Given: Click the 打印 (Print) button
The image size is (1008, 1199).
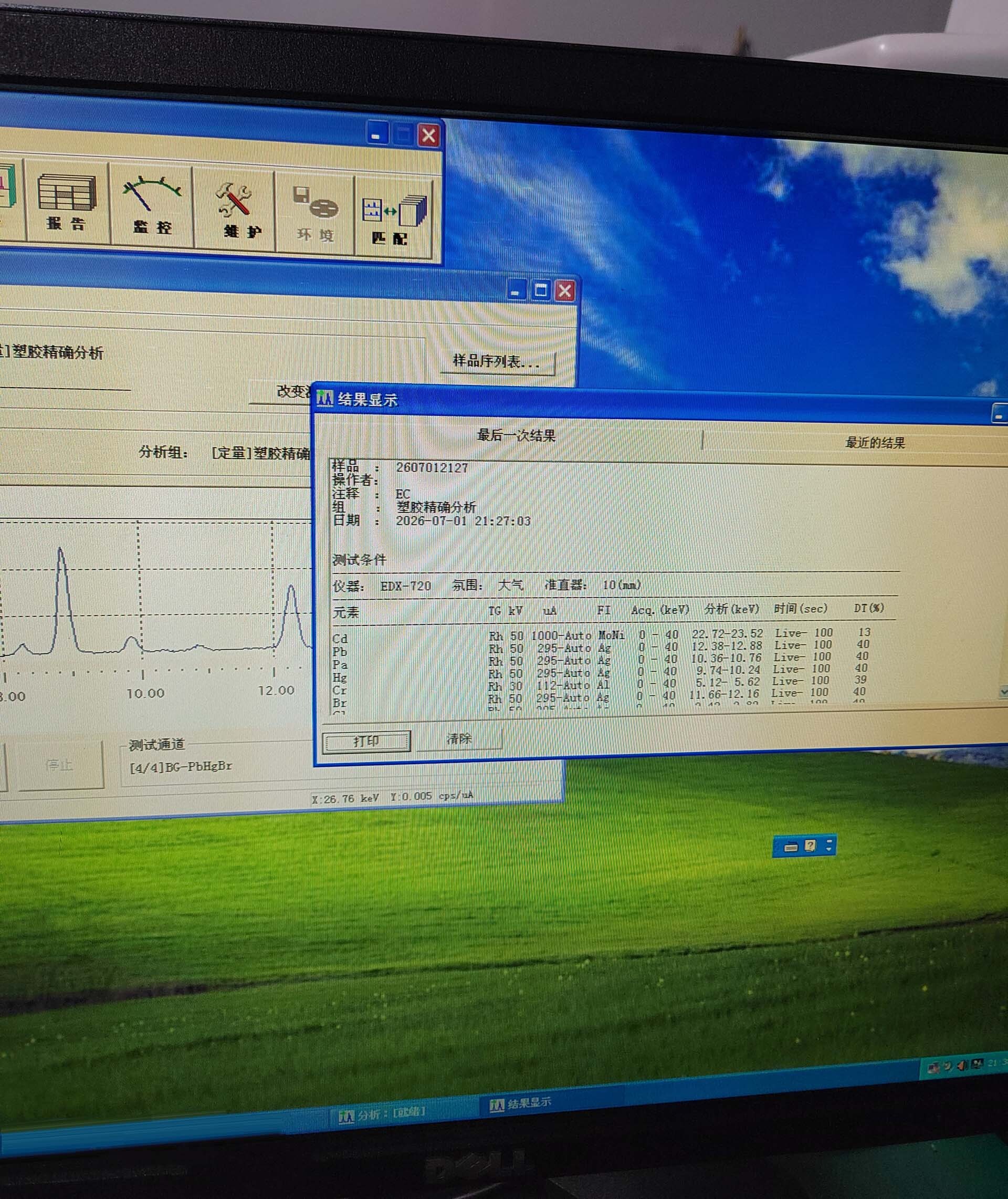Looking at the screenshot, I should 366,741.
